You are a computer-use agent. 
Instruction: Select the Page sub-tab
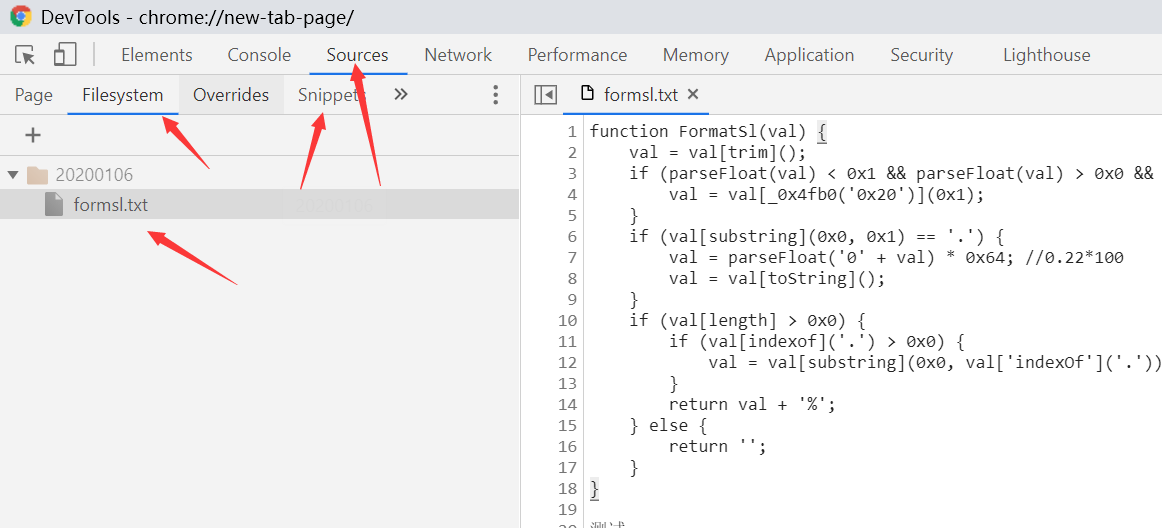pos(33,95)
